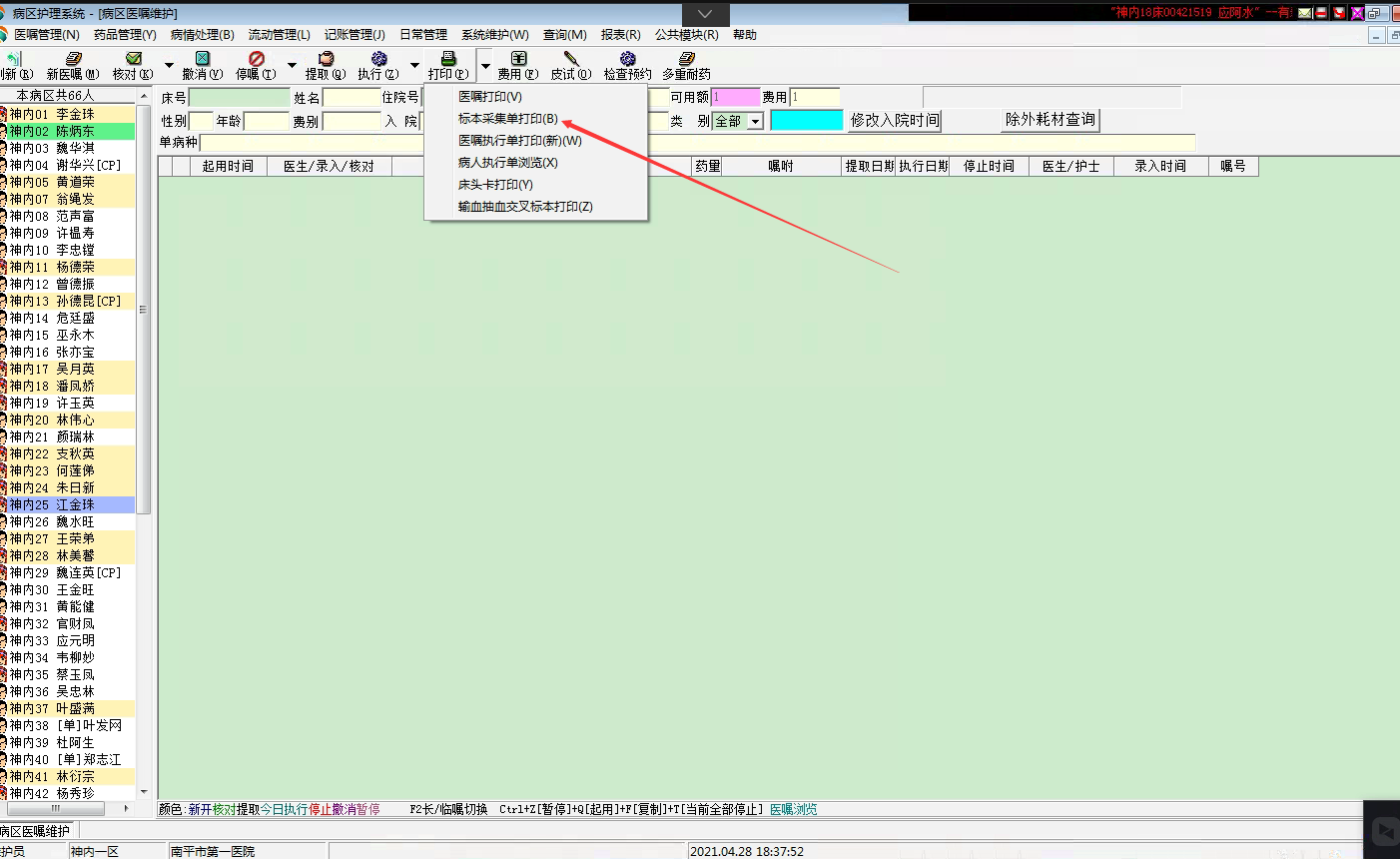Viewport: 1400px width, 859px height.
Task: Click the patient list scroll-down arrow
Action: (x=143, y=792)
